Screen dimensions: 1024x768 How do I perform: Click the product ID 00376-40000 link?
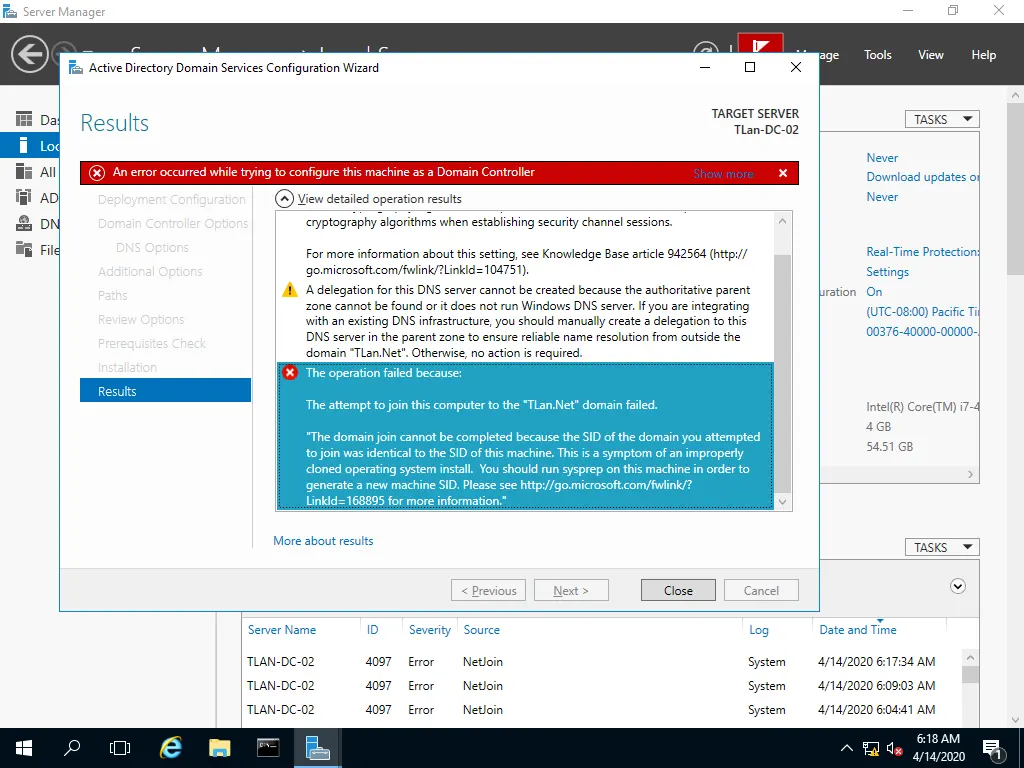pyautogui.click(x=922, y=332)
